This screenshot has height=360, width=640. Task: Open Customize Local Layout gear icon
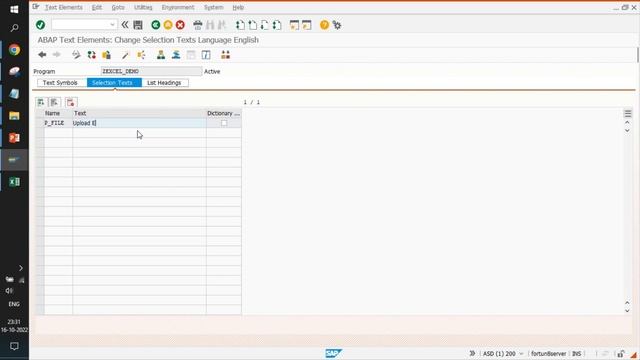(x=337, y=25)
